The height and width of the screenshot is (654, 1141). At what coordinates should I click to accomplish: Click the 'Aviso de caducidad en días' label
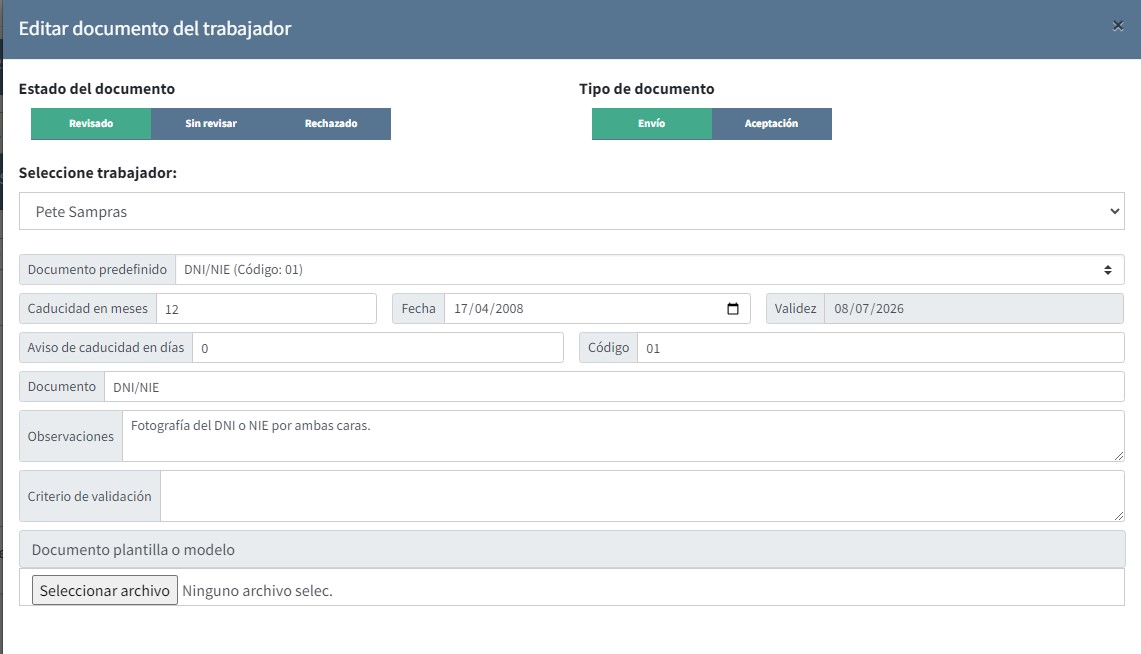tap(106, 348)
